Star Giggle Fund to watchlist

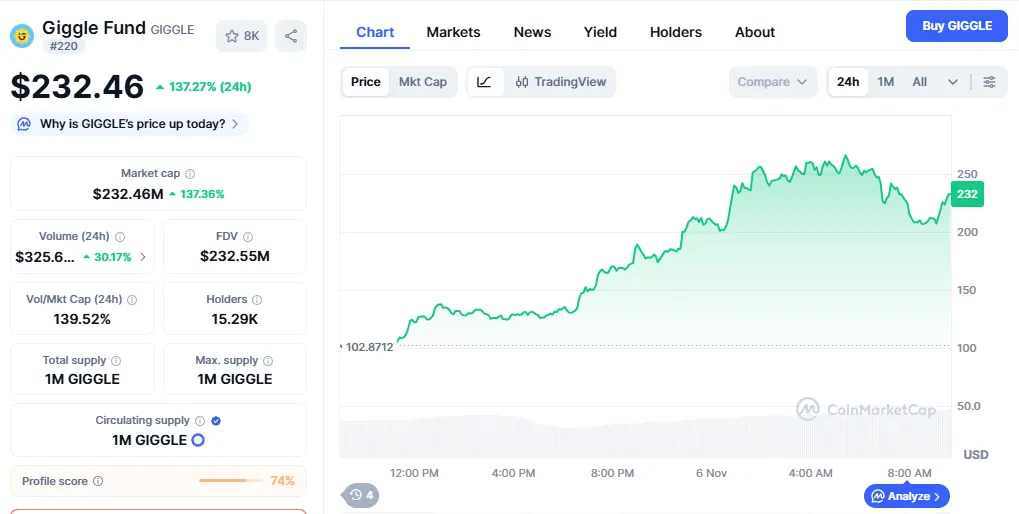tap(241, 36)
